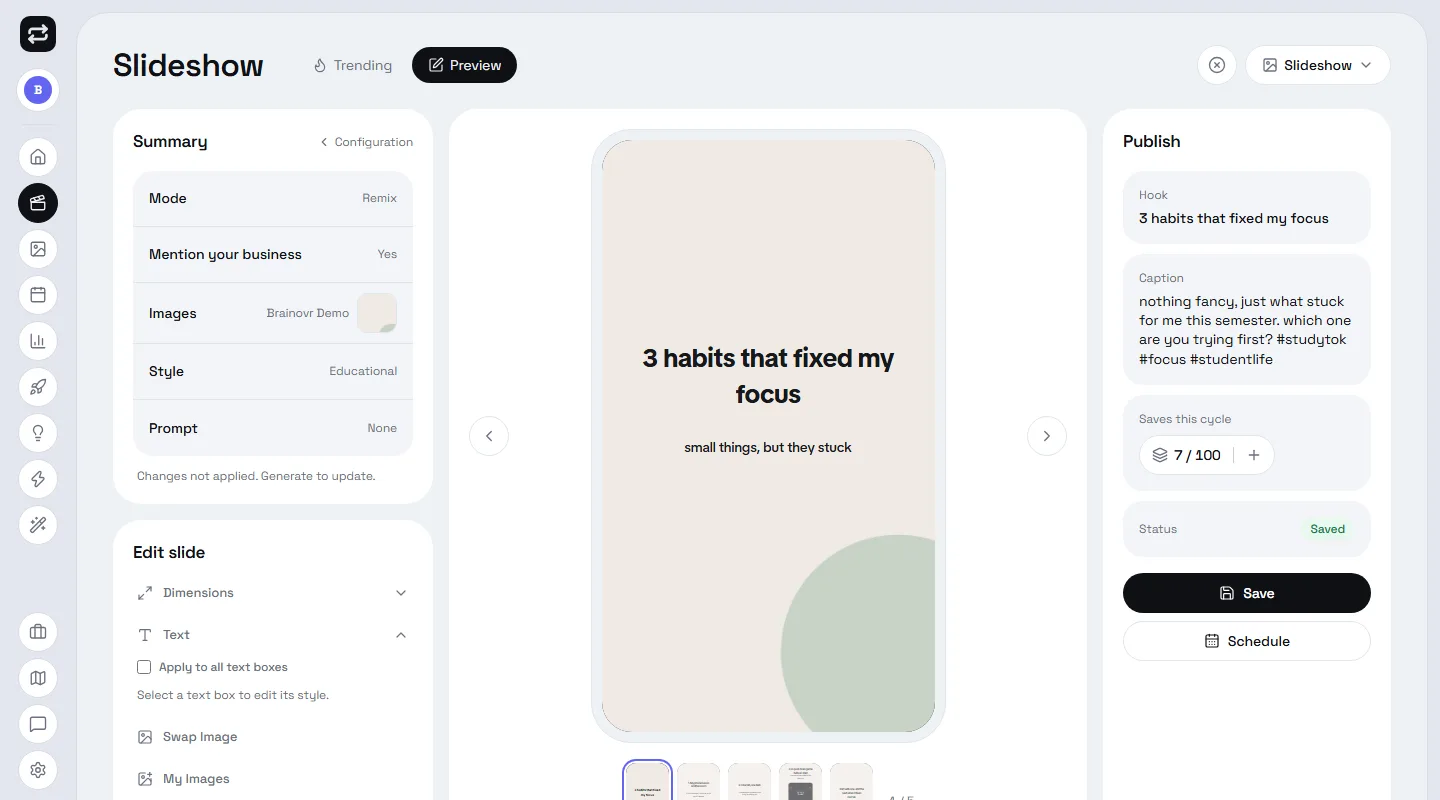Viewport: 1440px width, 800px height.
Task: Go to the next slide arrow
Action: (1047, 436)
